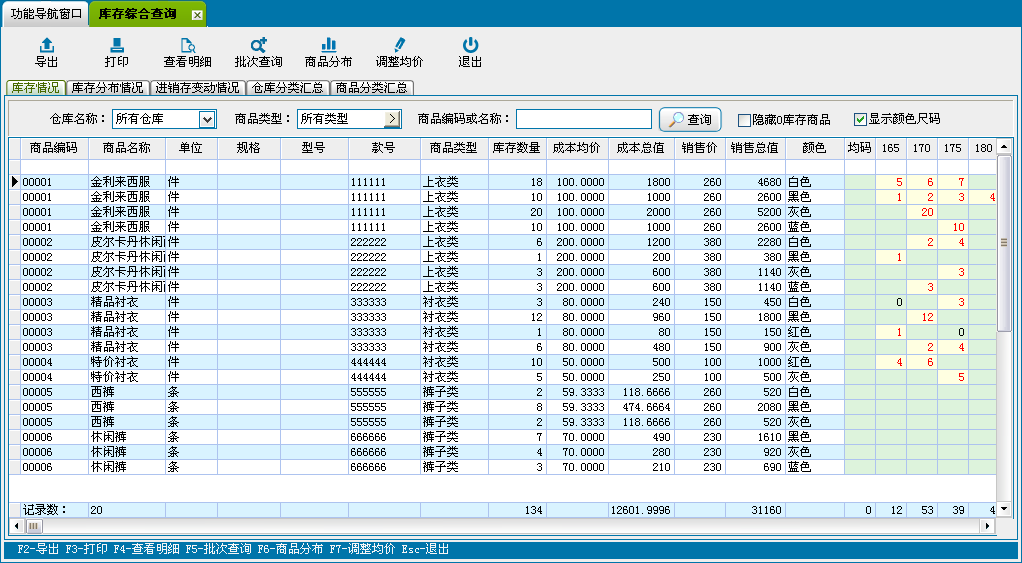This screenshot has height=563, width=1022.
Task: Open 商品分类汇总 tab
Action: (x=372, y=88)
